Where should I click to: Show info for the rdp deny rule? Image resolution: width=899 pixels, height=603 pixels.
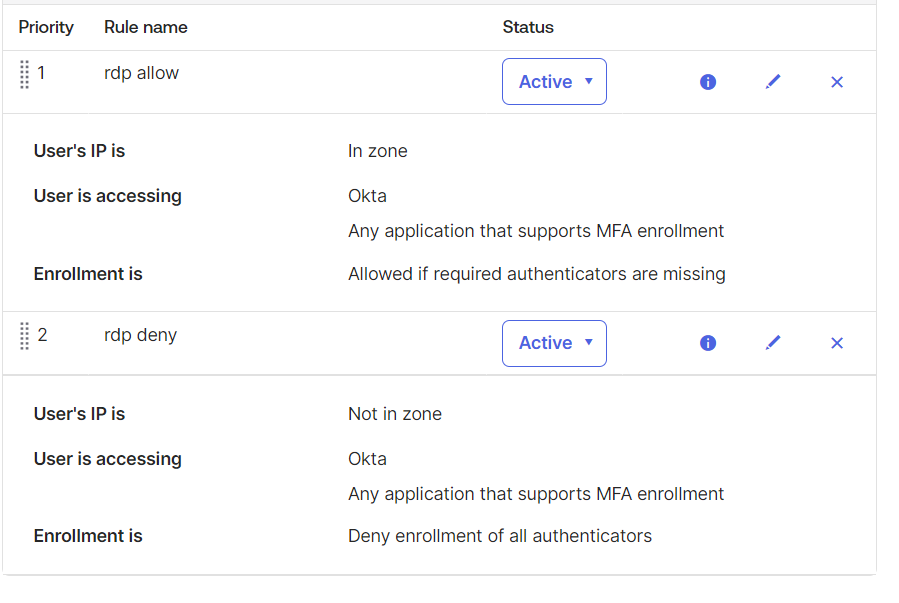[x=708, y=343]
